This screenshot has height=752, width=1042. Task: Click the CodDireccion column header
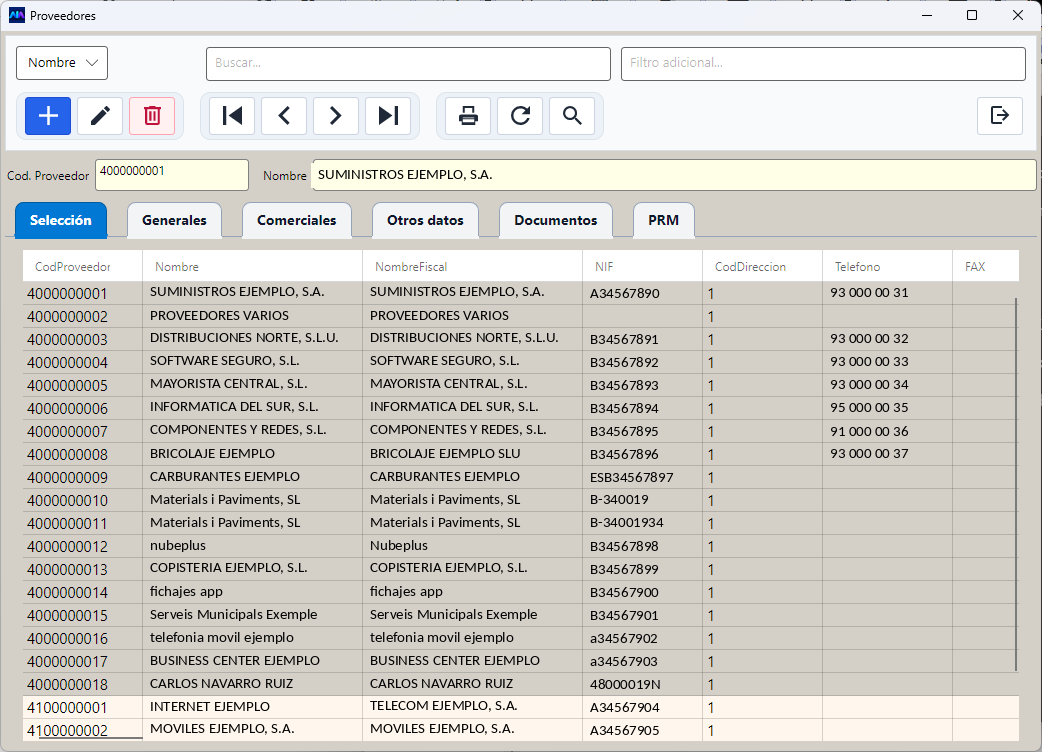tap(762, 266)
